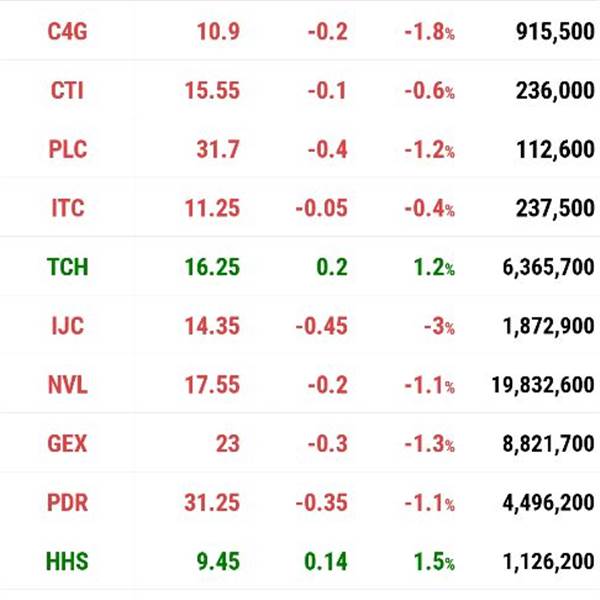The height and width of the screenshot is (600, 600).
Task: Select the CTI stock symbol
Action: click(x=67, y=91)
